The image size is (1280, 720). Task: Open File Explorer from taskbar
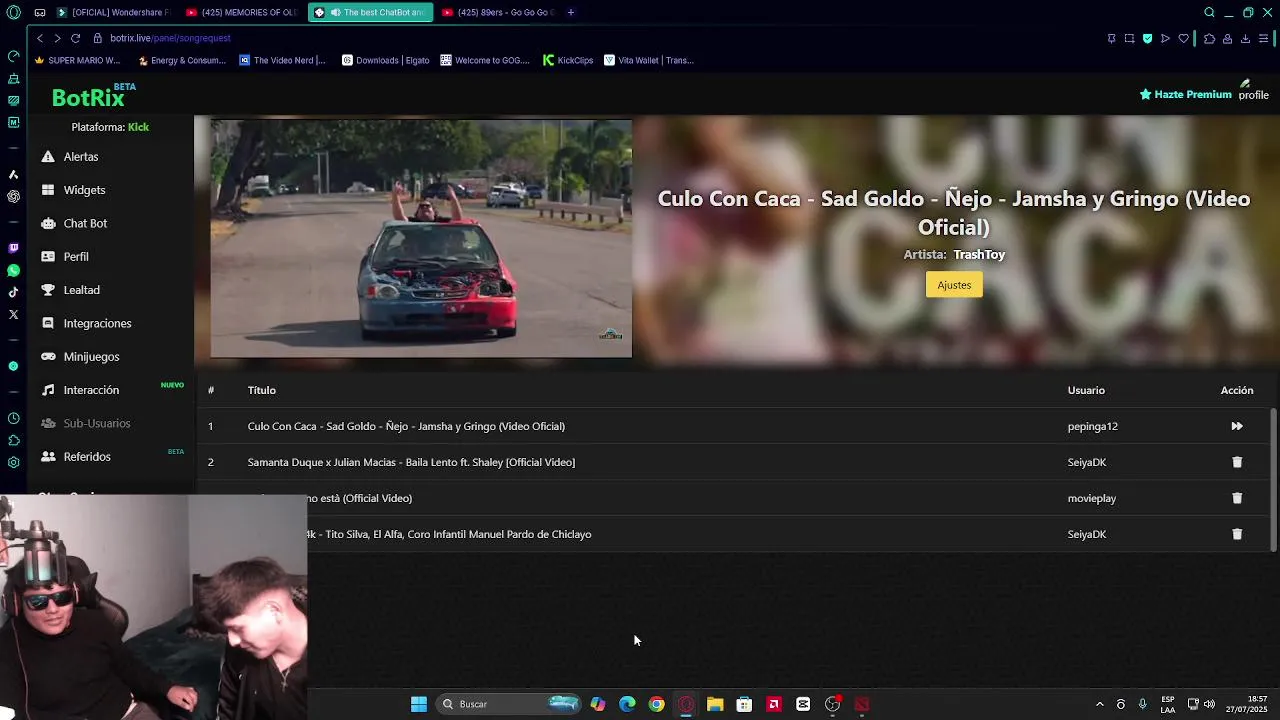[x=715, y=704]
